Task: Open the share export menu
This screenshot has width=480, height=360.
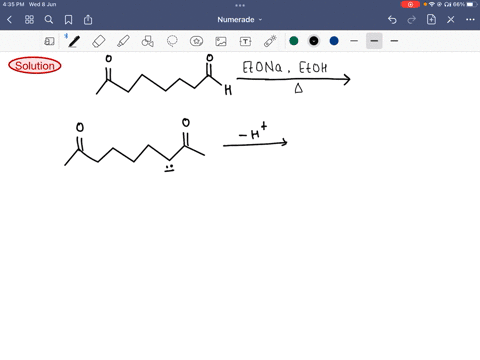Action: pos(88,20)
